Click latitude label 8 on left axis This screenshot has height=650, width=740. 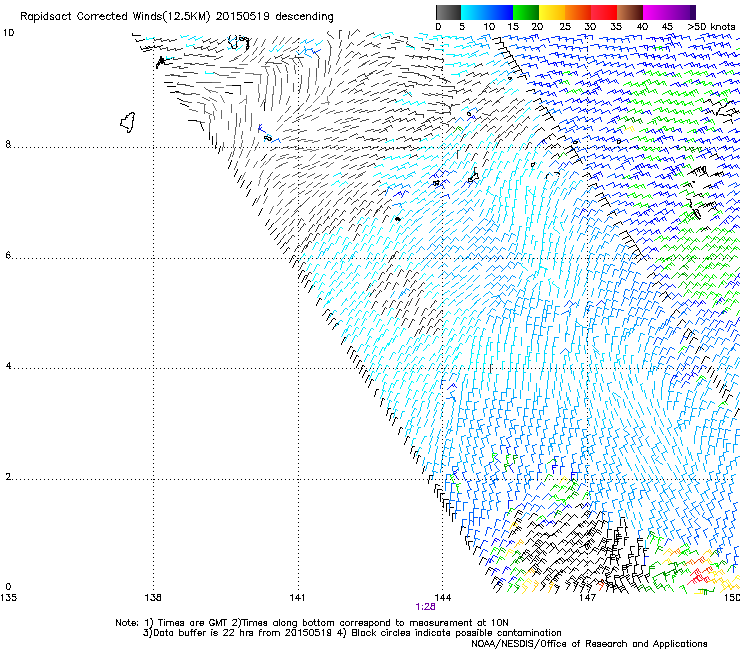(x=8, y=144)
